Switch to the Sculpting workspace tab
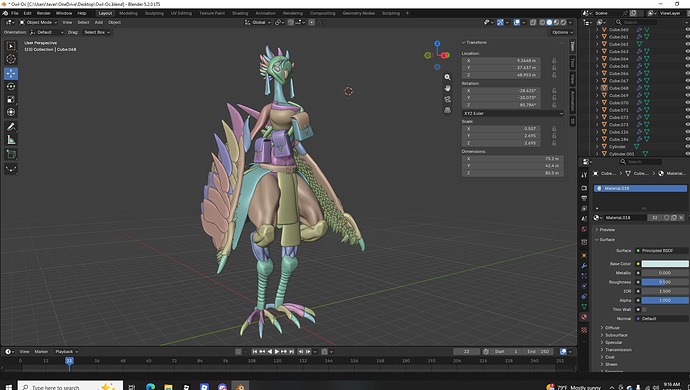 (154, 13)
